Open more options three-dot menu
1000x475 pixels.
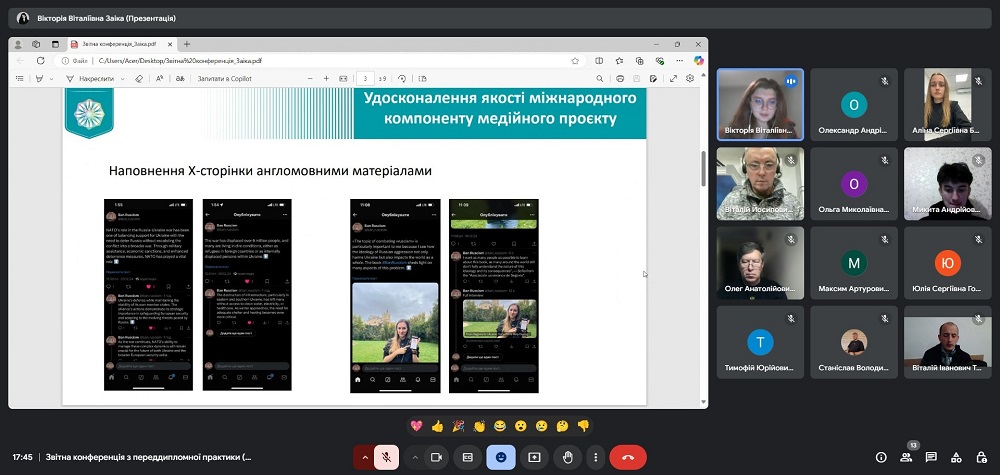click(595, 457)
